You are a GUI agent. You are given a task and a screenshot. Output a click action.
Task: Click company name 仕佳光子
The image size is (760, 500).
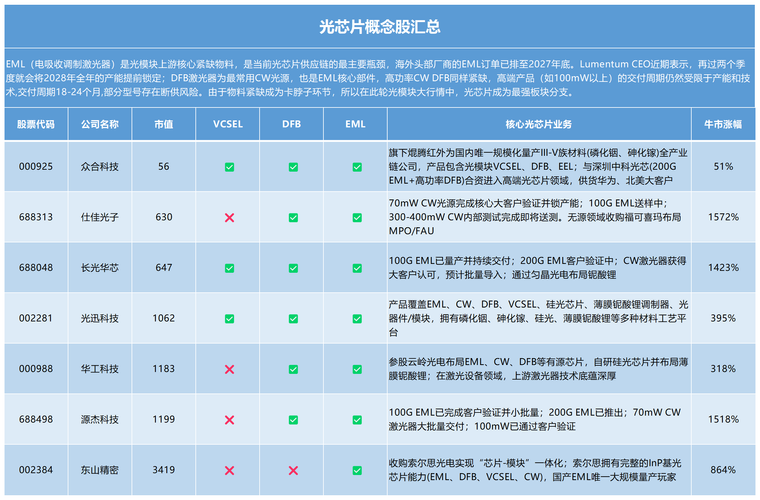coord(100,217)
